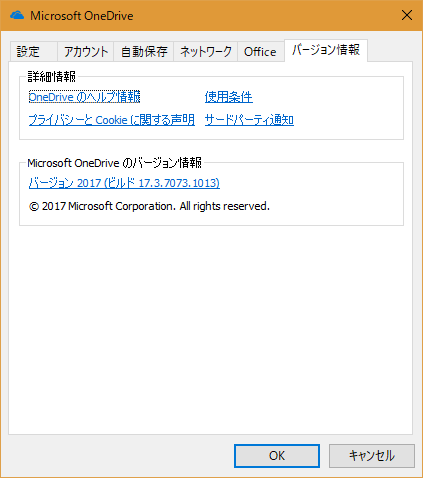Open the アカウント tab
423x478 pixels.
(86, 52)
